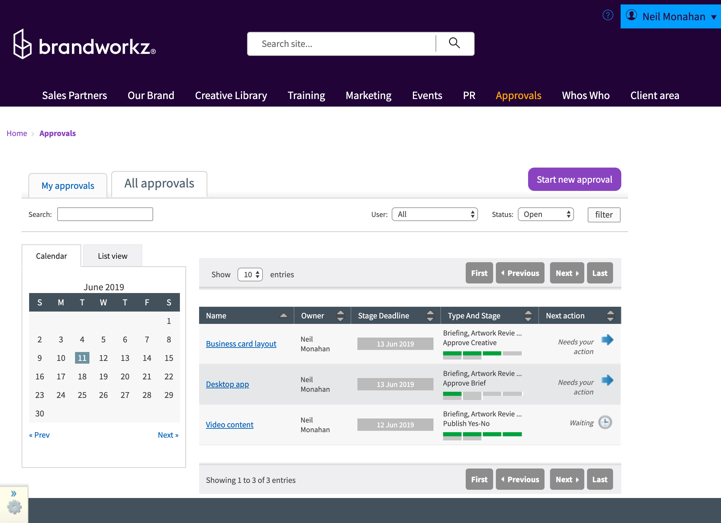This screenshot has height=523, width=721.
Task: Click the filter button
Action: point(604,215)
